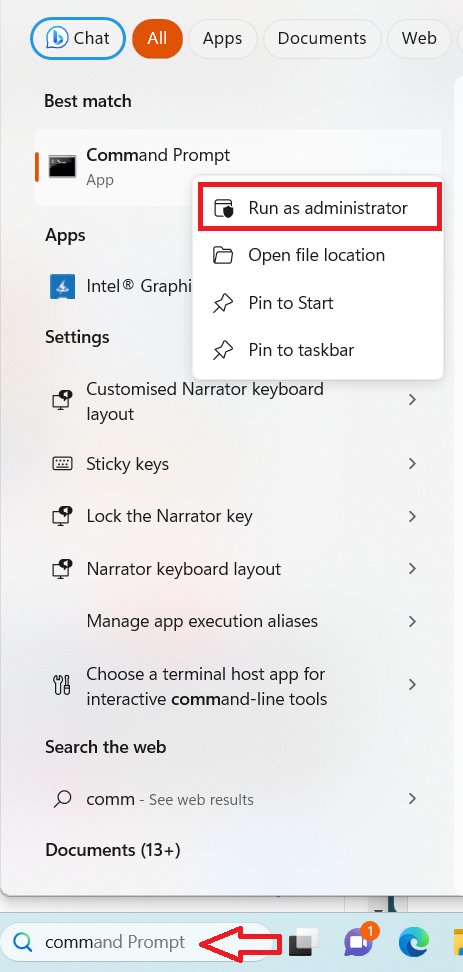
Task: Click the Intel Graphics app icon
Action: 63,286
